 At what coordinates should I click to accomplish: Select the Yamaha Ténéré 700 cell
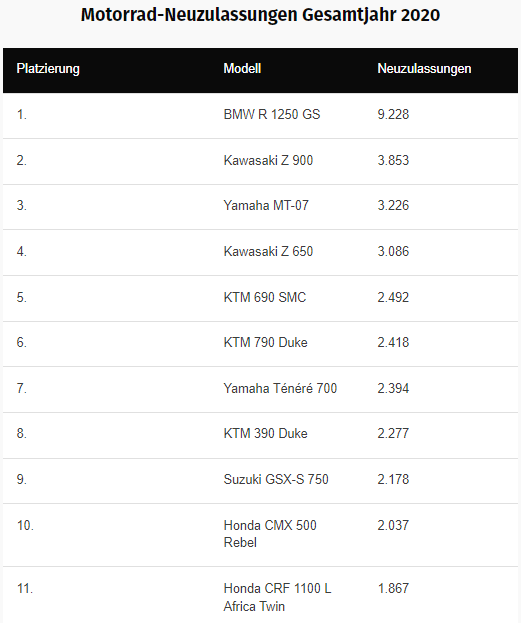(x=280, y=389)
